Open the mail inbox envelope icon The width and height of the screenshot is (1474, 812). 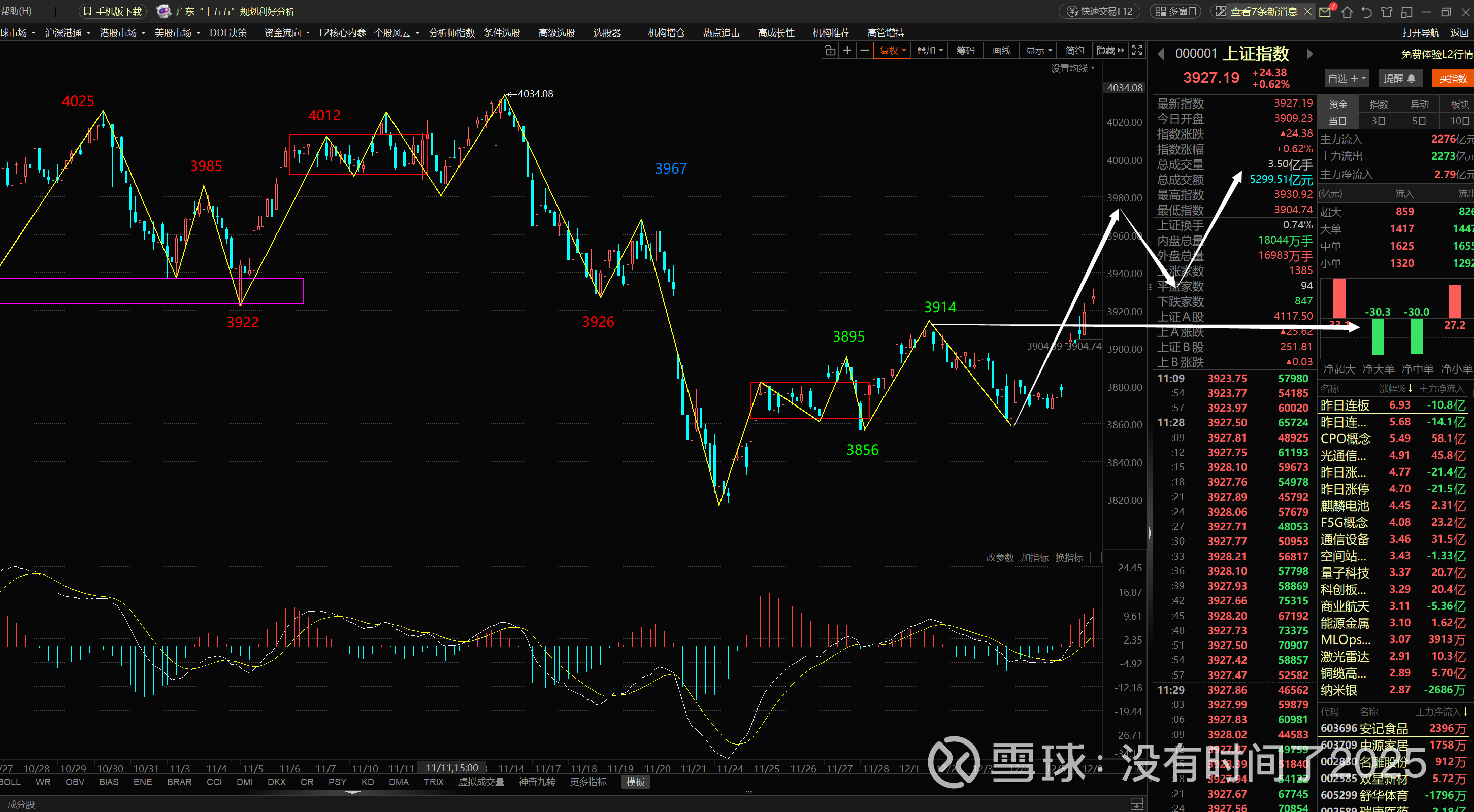(x=1325, y=12)
